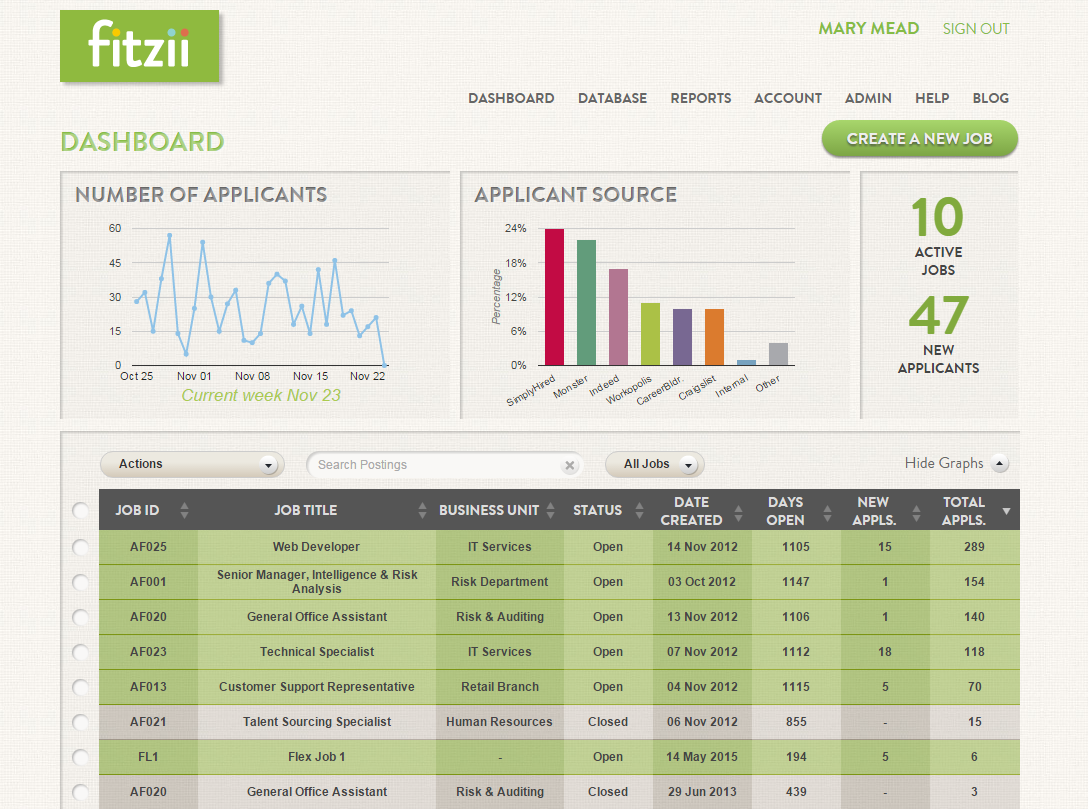Go to Dashboard in navigation
Image resolution: width=1088 pixels, height=809 pixels.
click(511, 99)
